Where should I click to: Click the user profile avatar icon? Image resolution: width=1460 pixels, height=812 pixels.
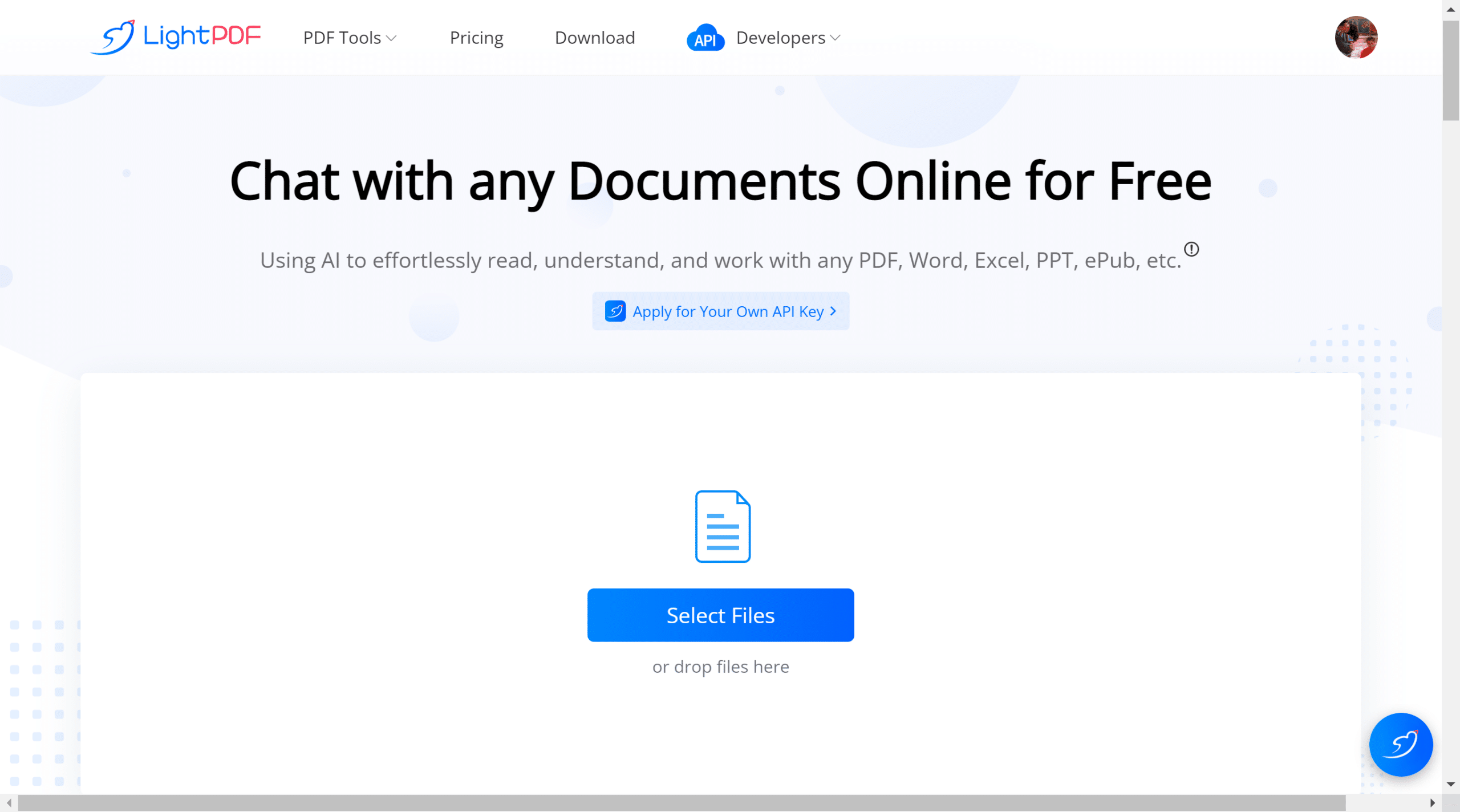tap(1356, 37)
